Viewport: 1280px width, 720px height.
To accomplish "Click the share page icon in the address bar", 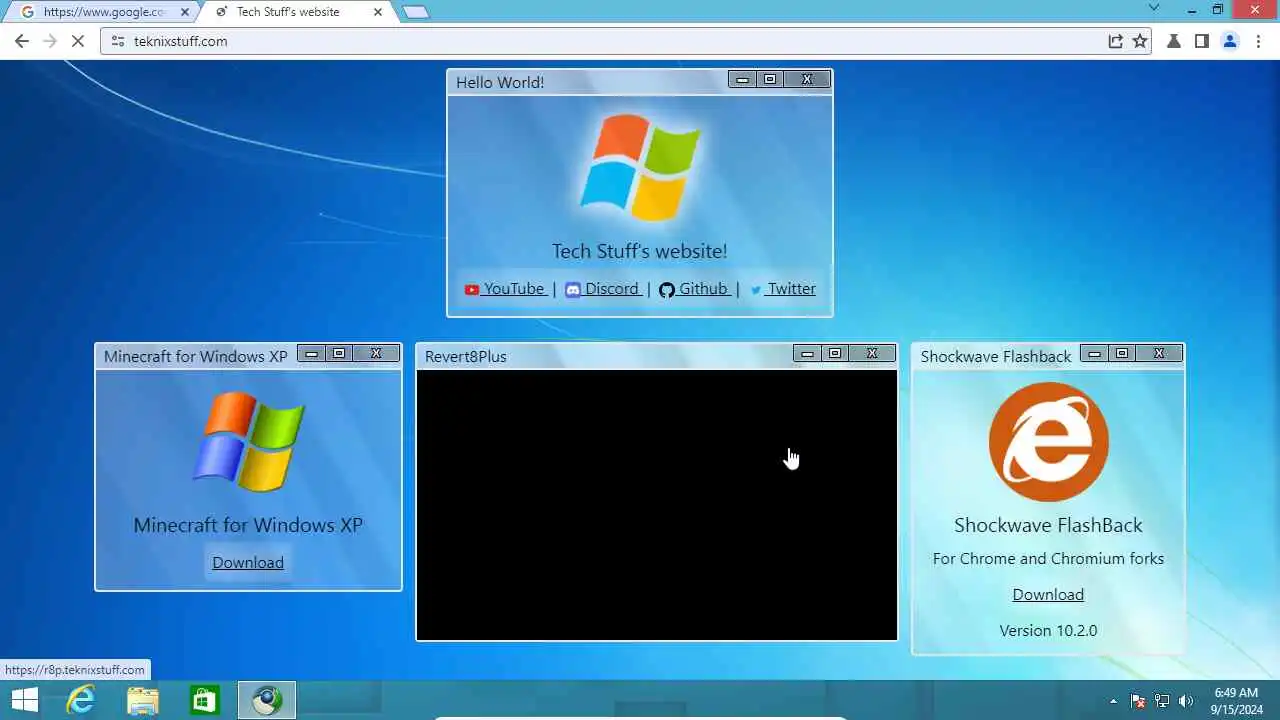I will point(1115,41).
